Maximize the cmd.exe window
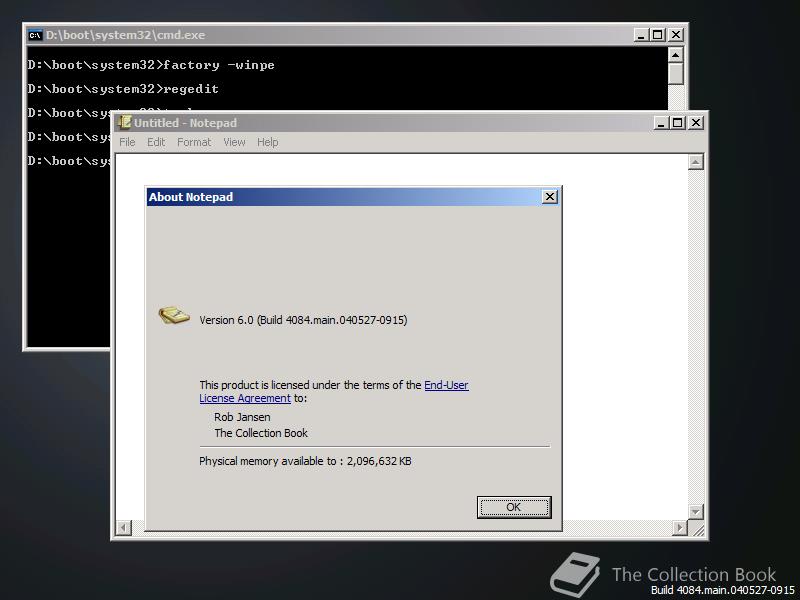Screen dimensions: 800x600 click(658, 35)
